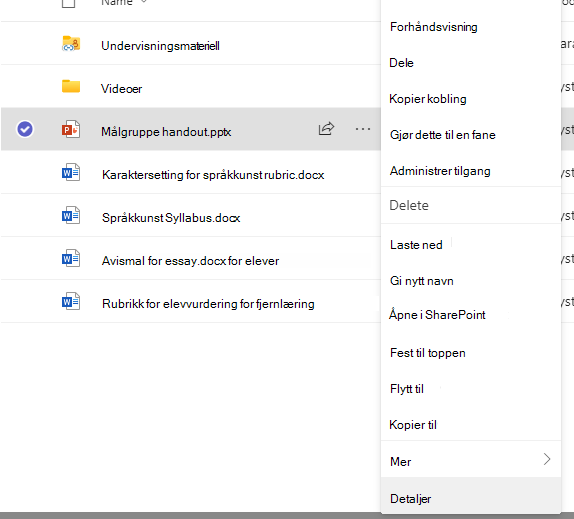
Task: Click Word icon beside Avismal for essay.docx
Action: coord(71,258)
